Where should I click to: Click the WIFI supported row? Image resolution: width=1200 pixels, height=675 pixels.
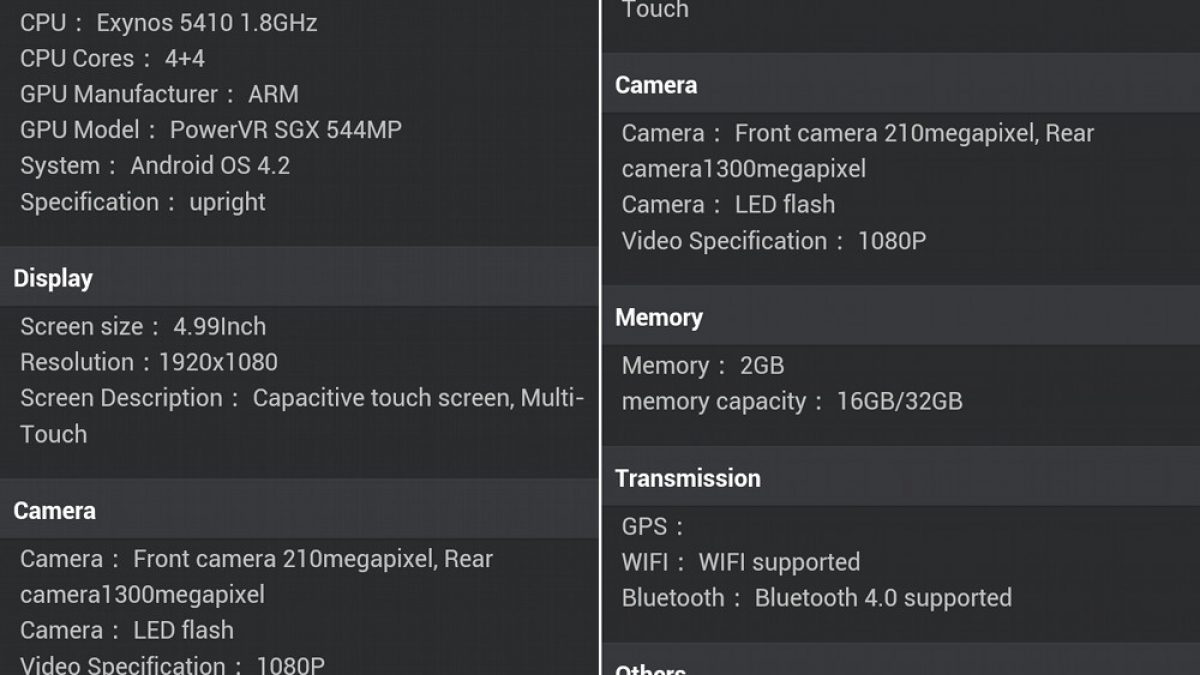[x=741, y=562]
